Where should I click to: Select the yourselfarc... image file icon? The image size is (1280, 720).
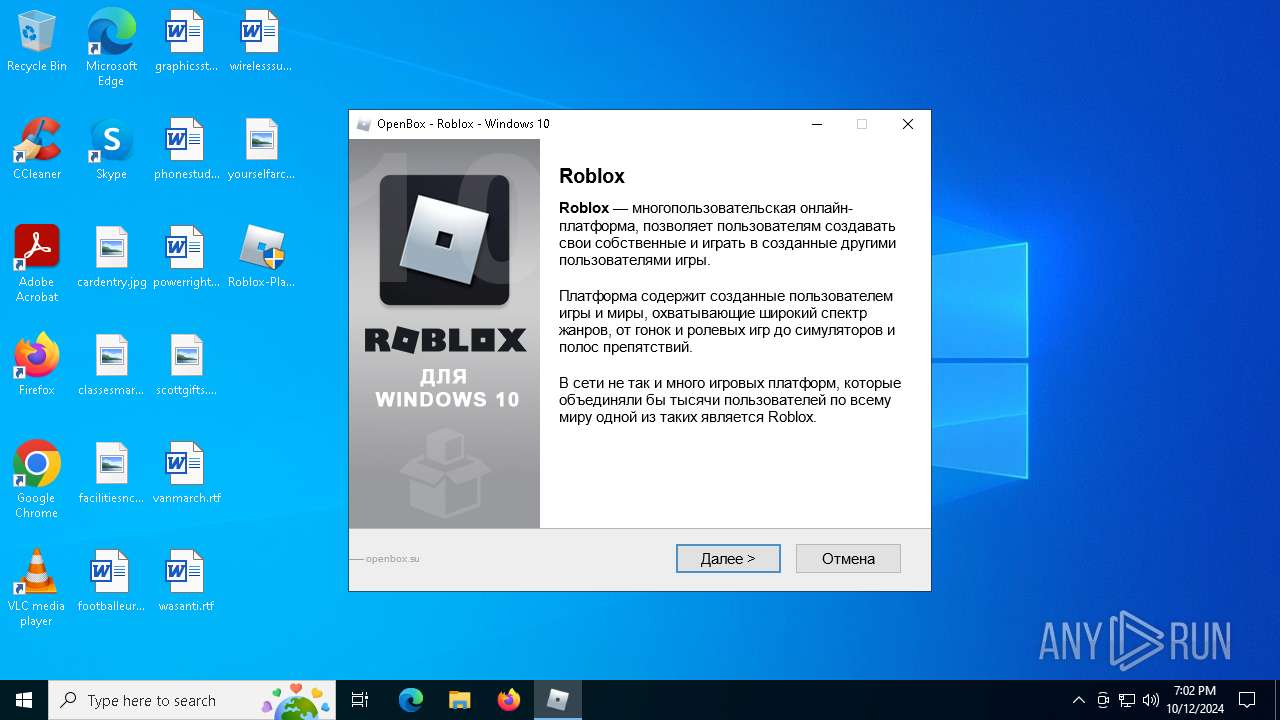(261, 150)
